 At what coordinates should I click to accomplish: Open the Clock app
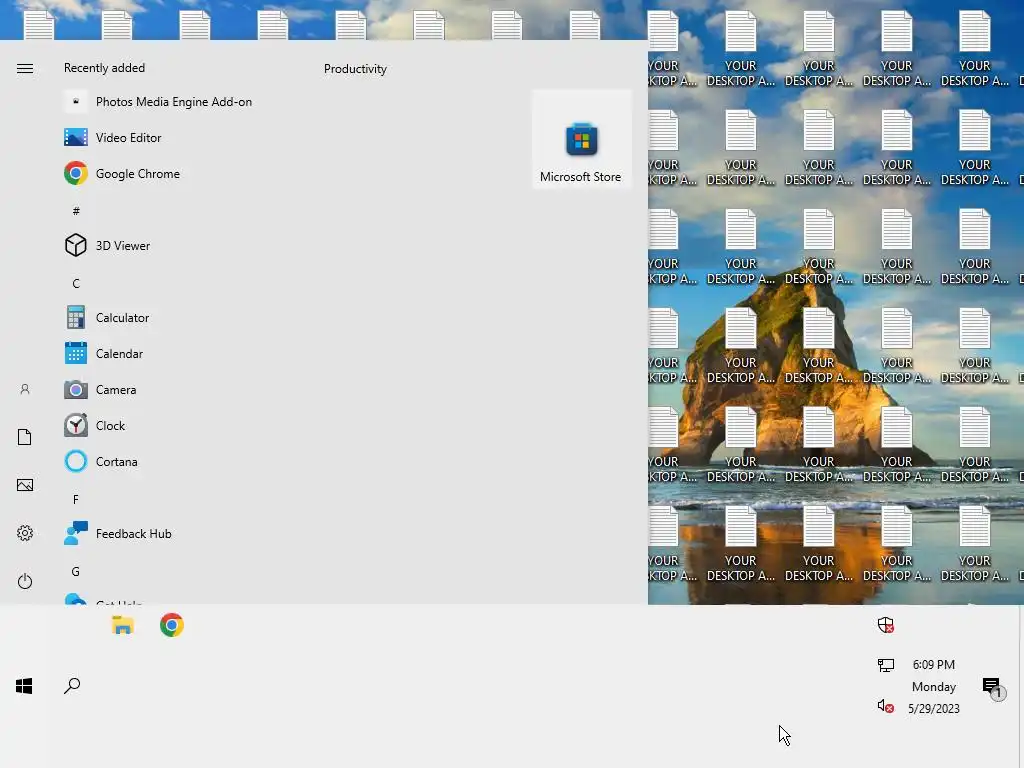click(95, 425)
